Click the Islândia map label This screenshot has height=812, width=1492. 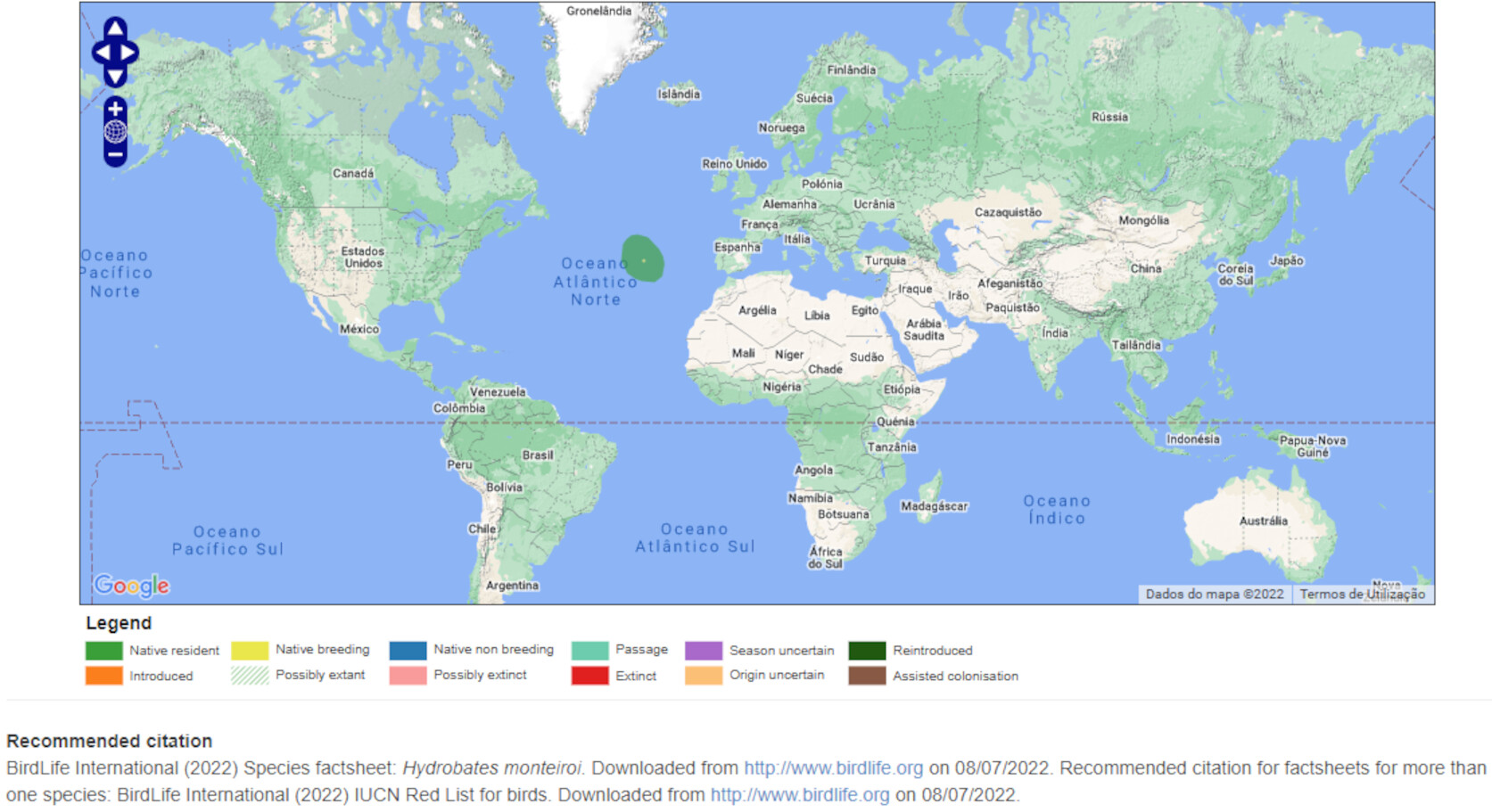679,94
